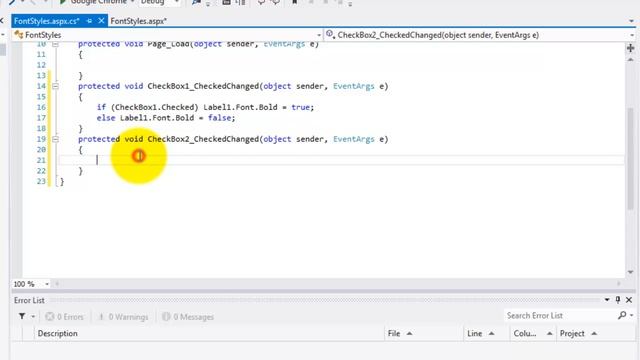640x360 pixels.
Task: Click line number 16 in the gutter
Action: (41, 107)
